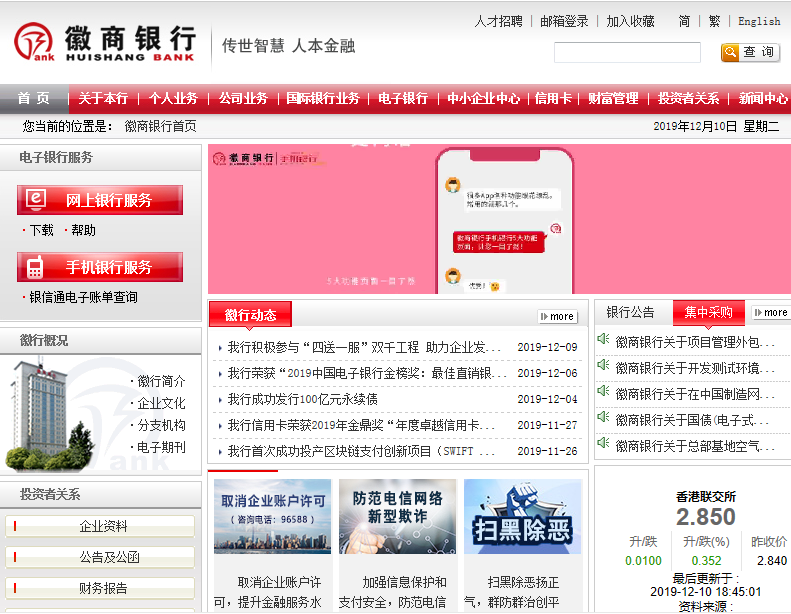This screenshot has height=614, width=791.
Task: Switch to traditional Chinese 繁
Action: 714,21
